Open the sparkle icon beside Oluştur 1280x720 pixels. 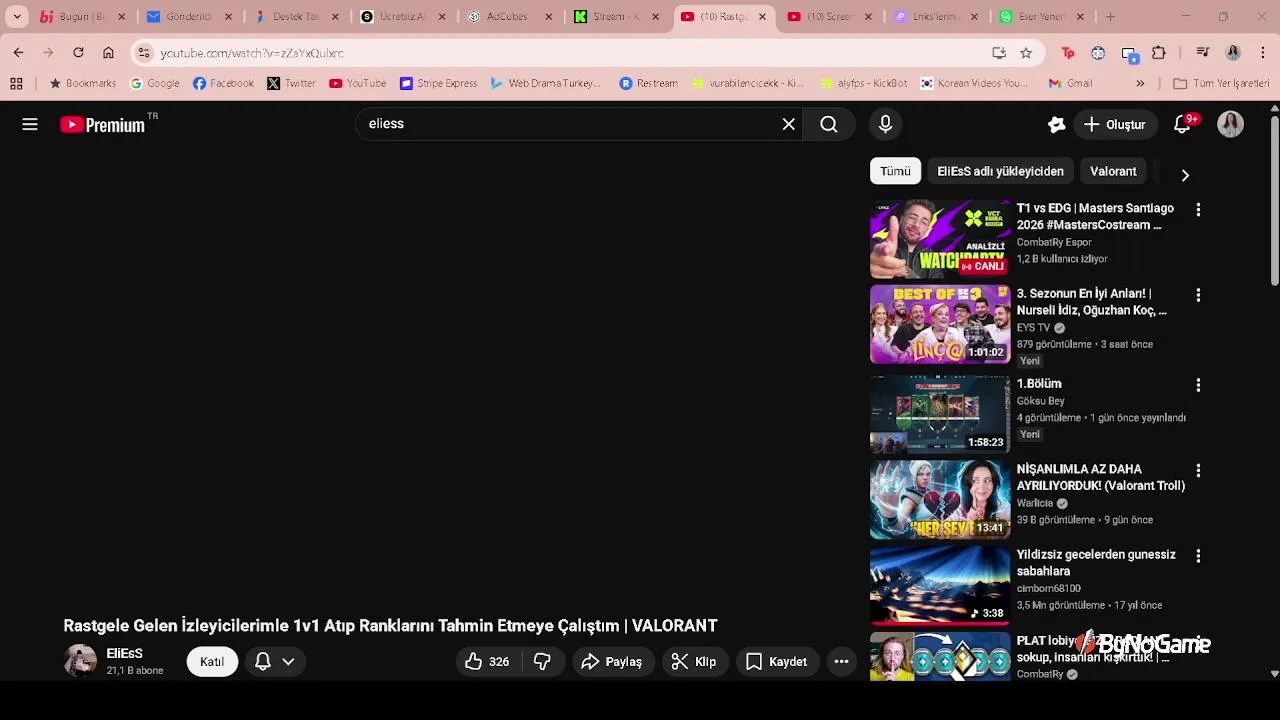(1056, 124)
